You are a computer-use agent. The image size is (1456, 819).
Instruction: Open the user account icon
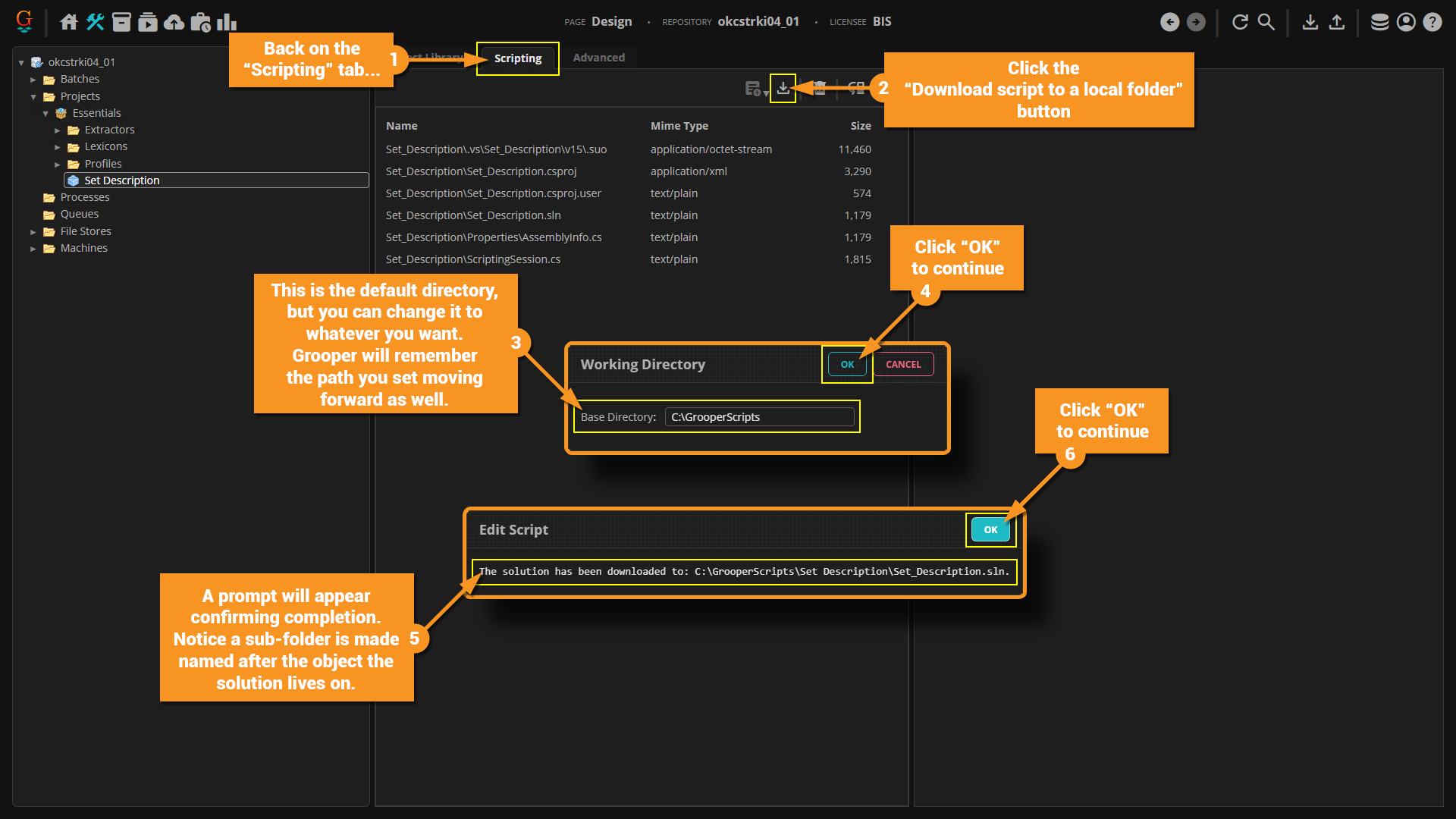pos(1406,22)
